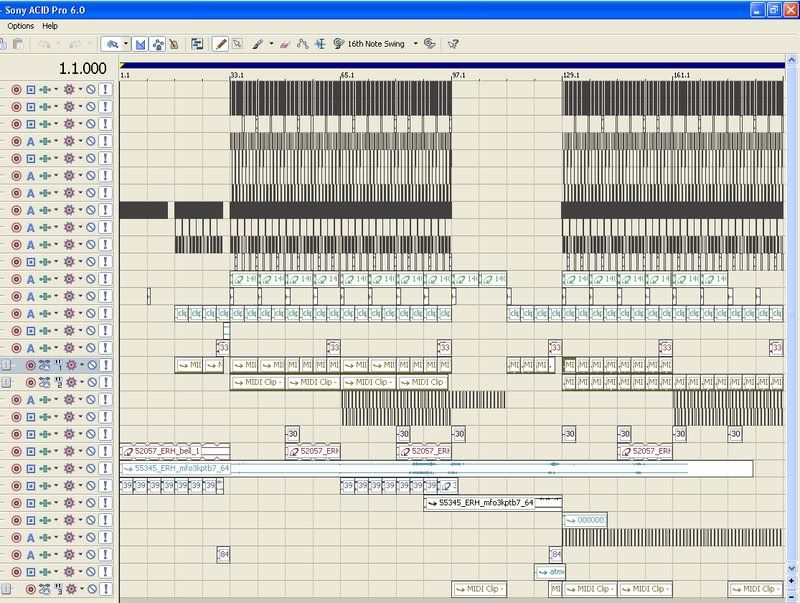The width and height of the screenshot is (800, 603).
Task: Select the first 52057_ERH_bell_1 clip
Action: pos(175,451)
